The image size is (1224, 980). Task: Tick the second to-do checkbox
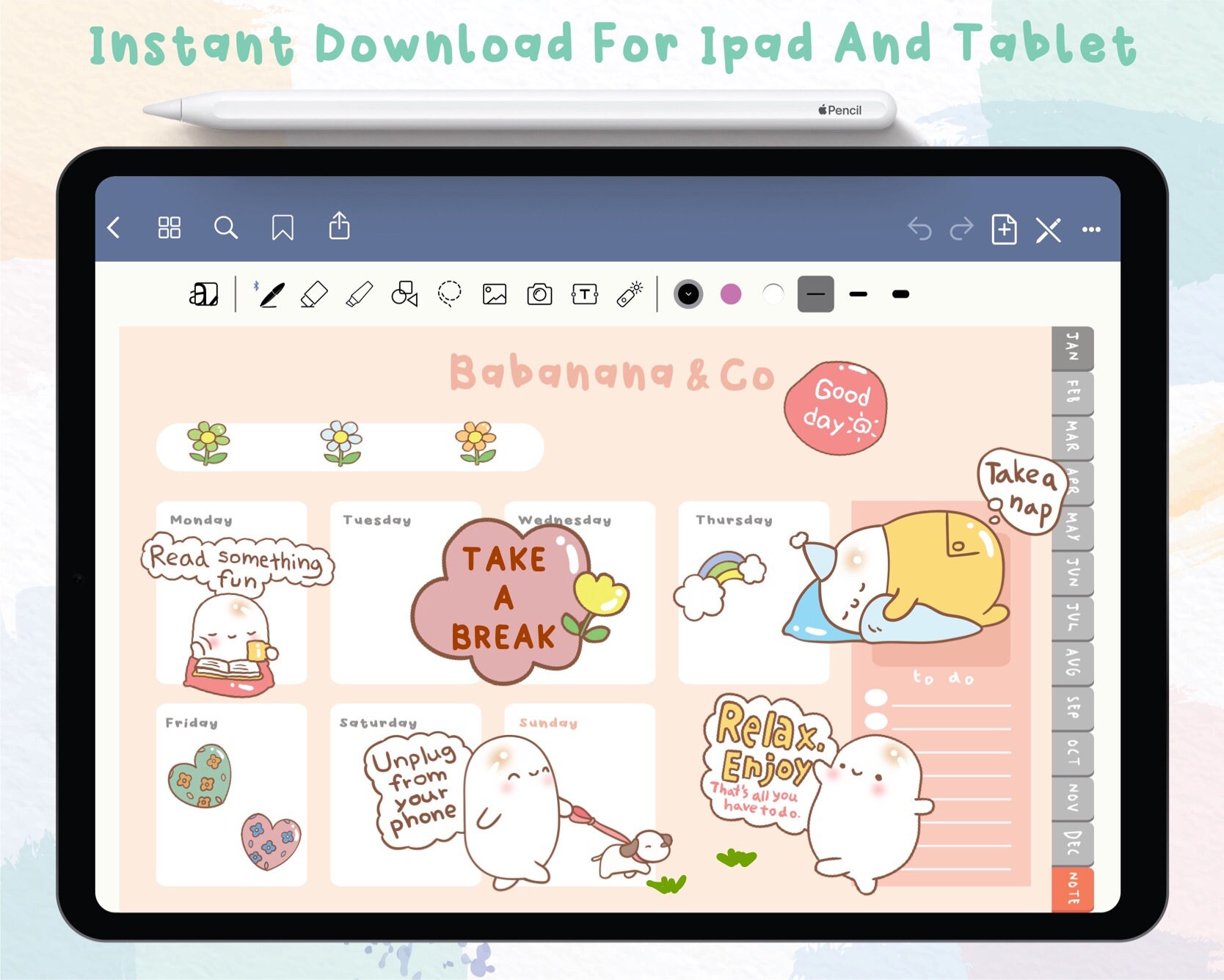click(x=876, y=720)
